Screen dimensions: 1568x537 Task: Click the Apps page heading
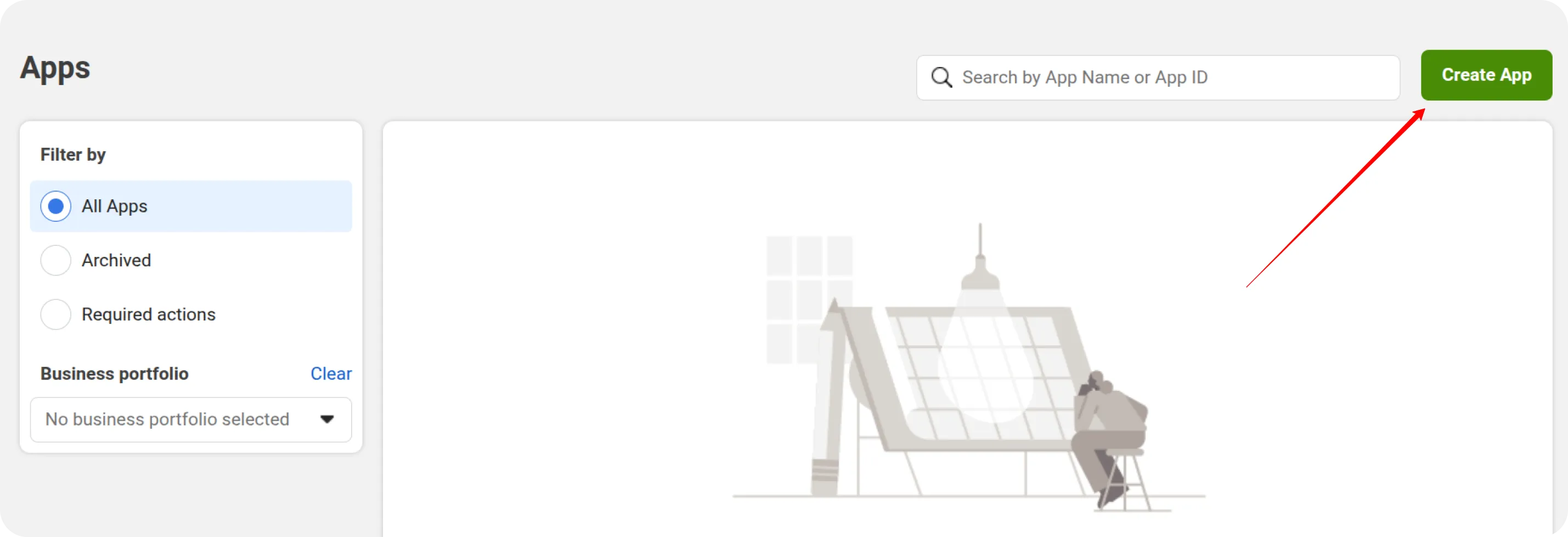[55, 68]
